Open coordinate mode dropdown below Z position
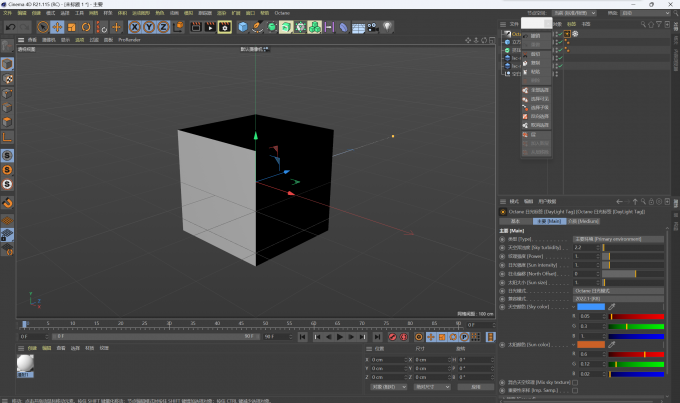This screenshot has width=680, height=403. pos(389,387)
